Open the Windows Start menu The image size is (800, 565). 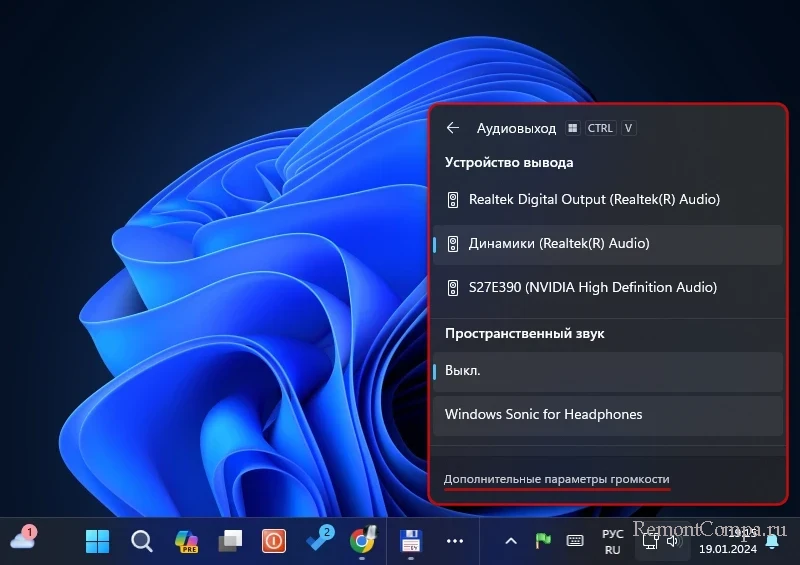coord(97,541)
